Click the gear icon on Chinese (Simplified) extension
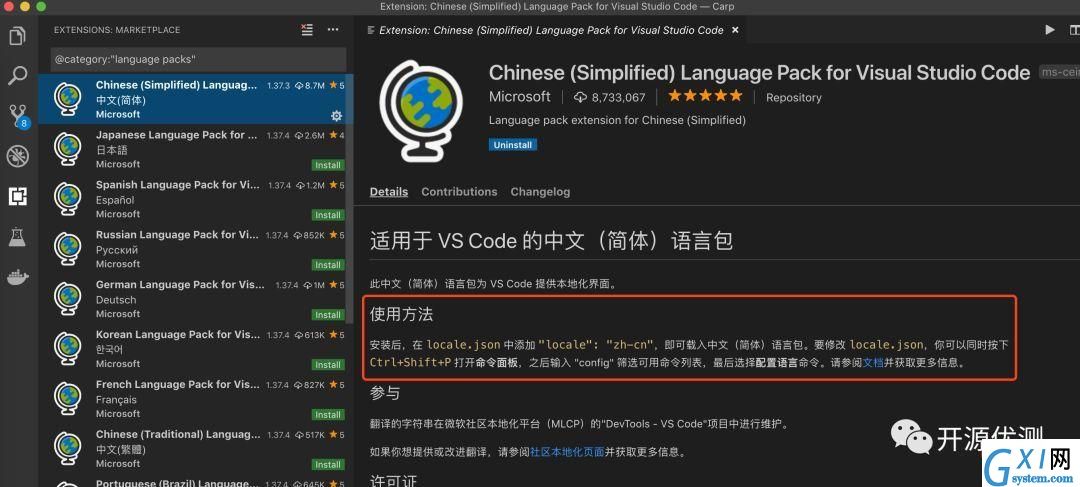The width and height of the screenshot is (1080, 487). [336, 115]
